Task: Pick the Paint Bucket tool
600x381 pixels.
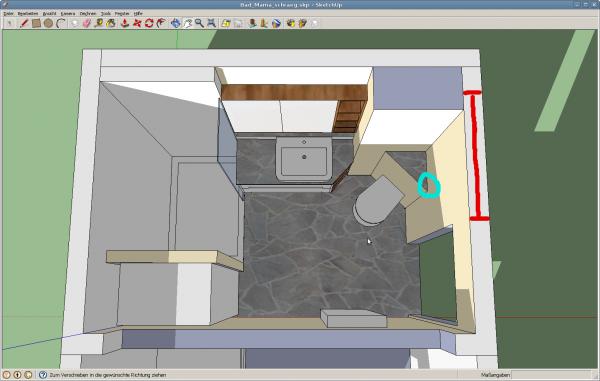Action: [x=111, y=23]
